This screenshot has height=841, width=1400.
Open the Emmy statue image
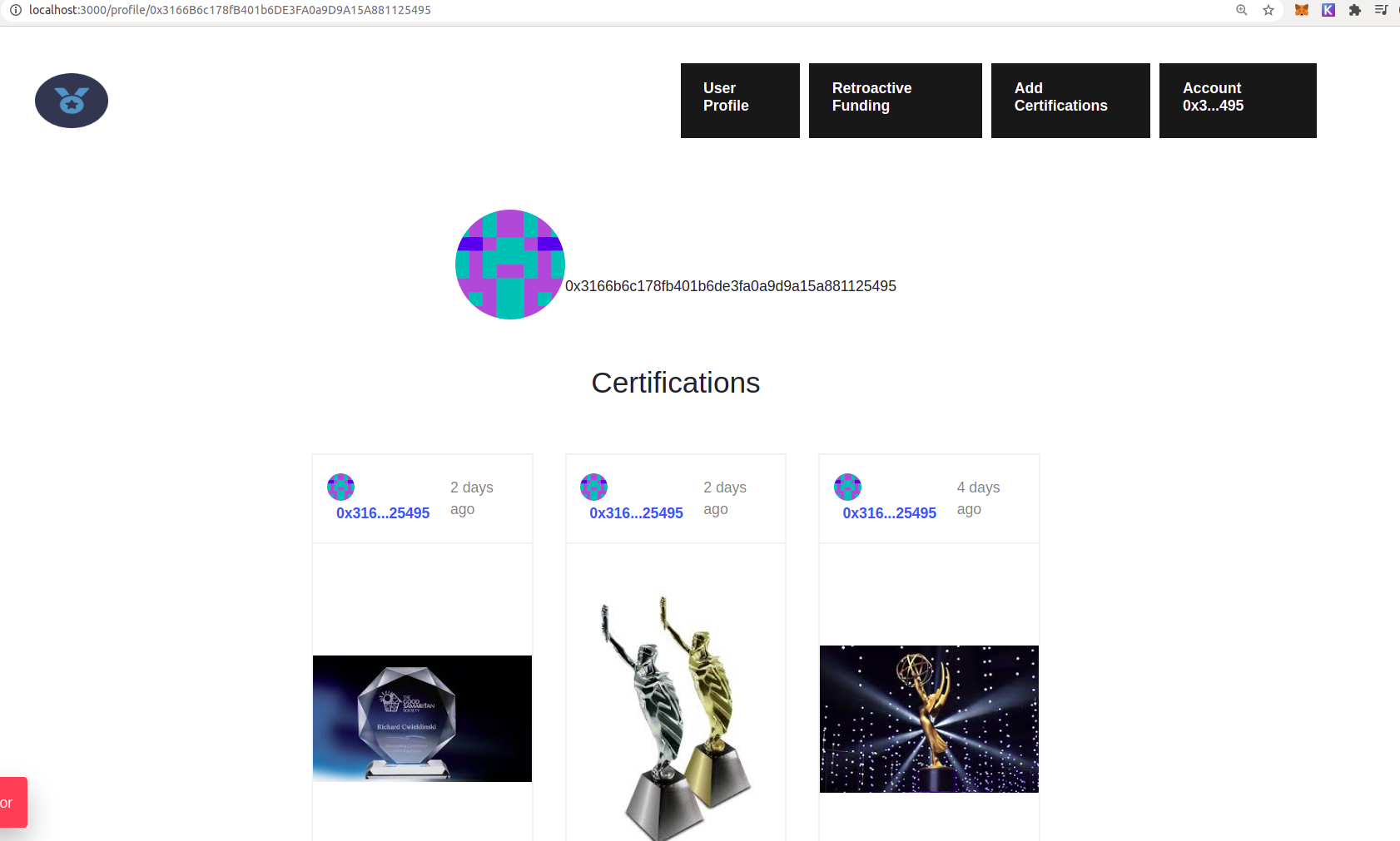[929, 719]
